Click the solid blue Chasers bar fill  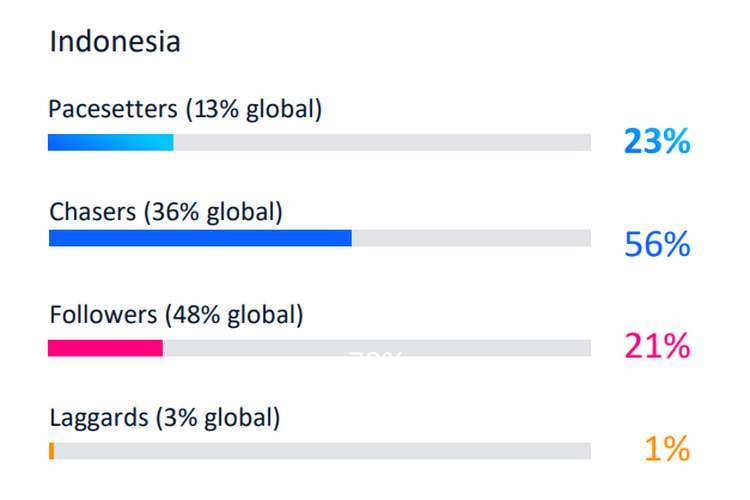[200, 238]
